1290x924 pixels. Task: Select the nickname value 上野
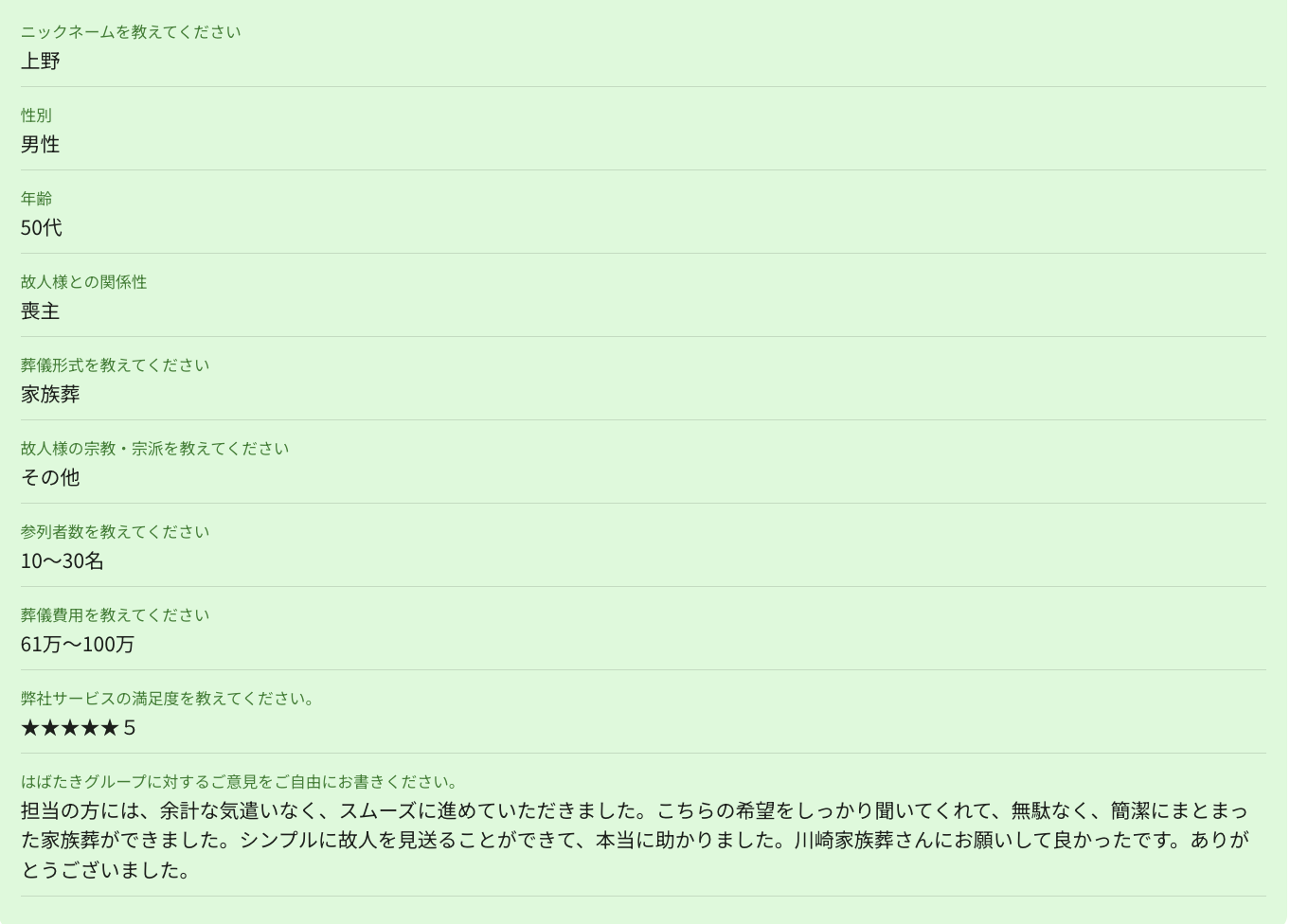(x=41, y=61)
